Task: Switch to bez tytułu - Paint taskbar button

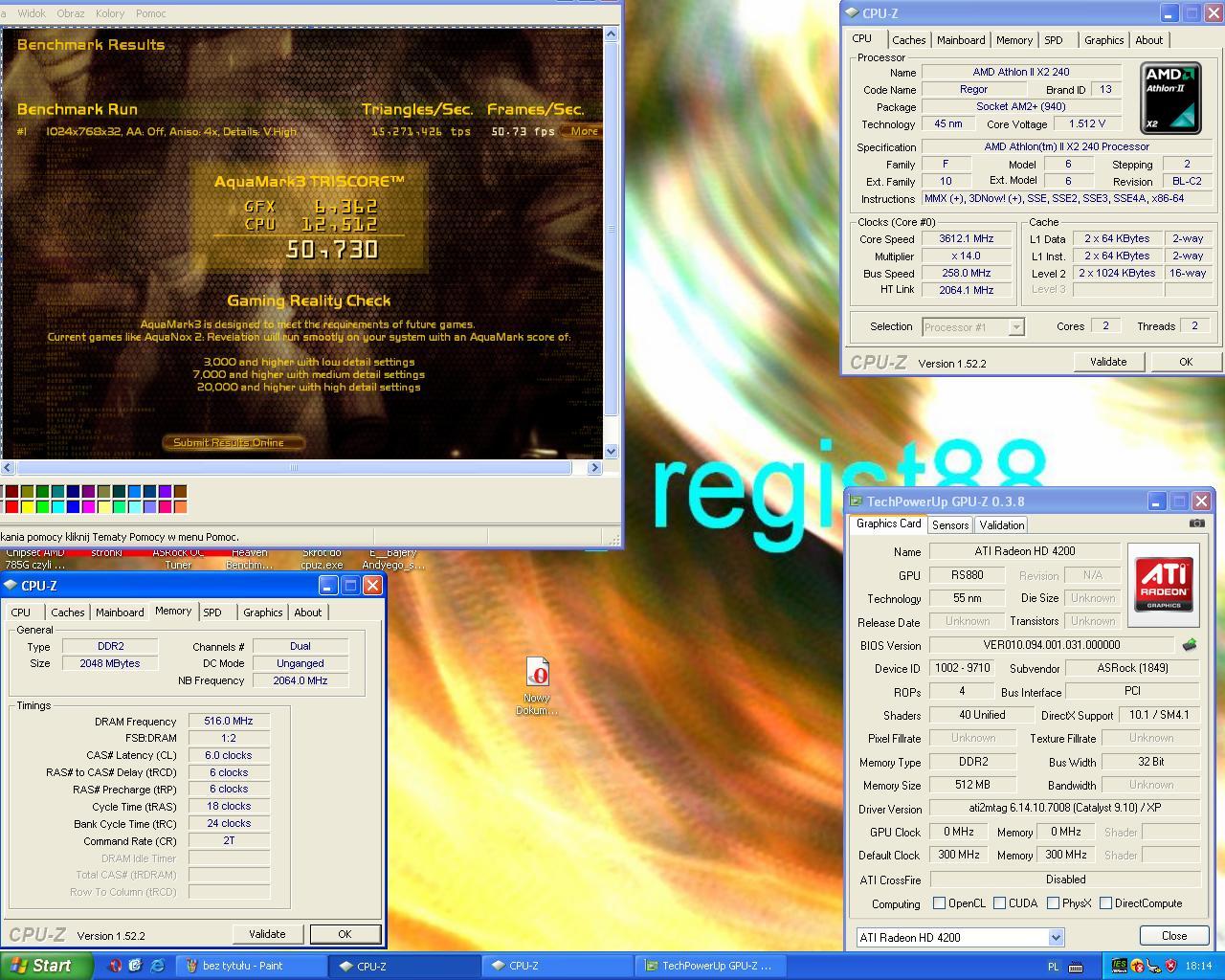Action: tap(251, 966)
